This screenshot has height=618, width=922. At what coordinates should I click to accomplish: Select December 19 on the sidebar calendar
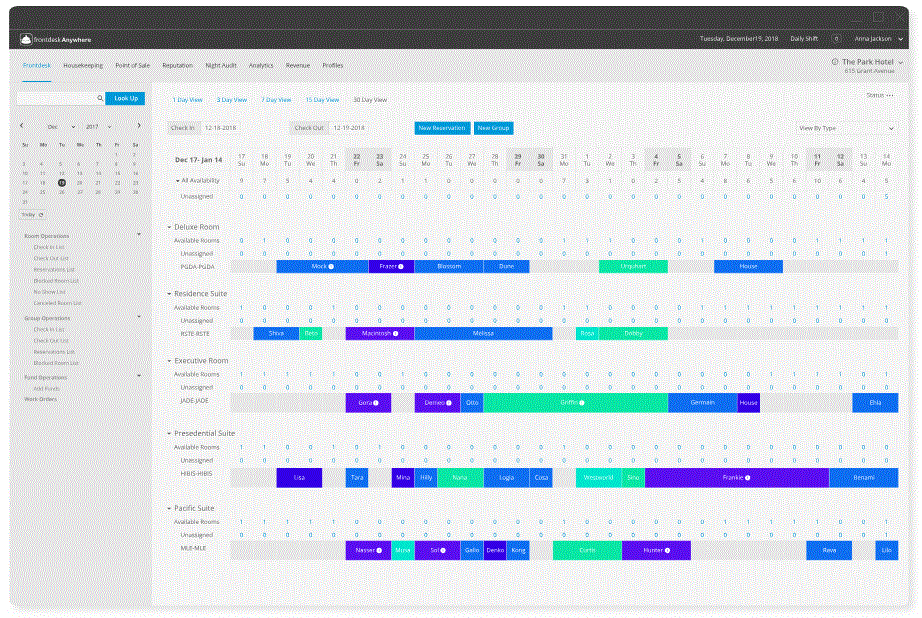point(61,183)
